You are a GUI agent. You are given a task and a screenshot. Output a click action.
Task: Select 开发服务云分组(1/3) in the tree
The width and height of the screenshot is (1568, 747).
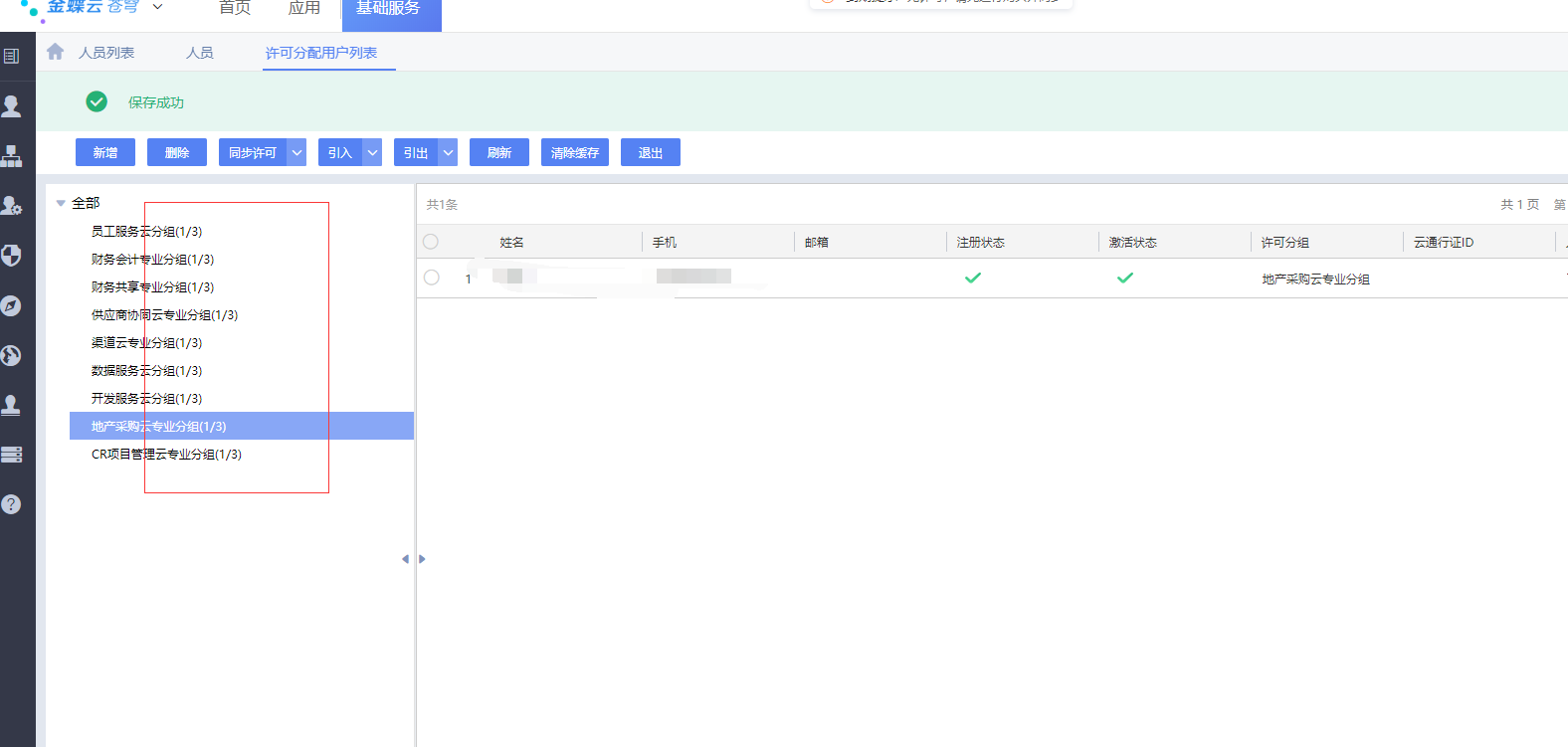tap(147, 399)
